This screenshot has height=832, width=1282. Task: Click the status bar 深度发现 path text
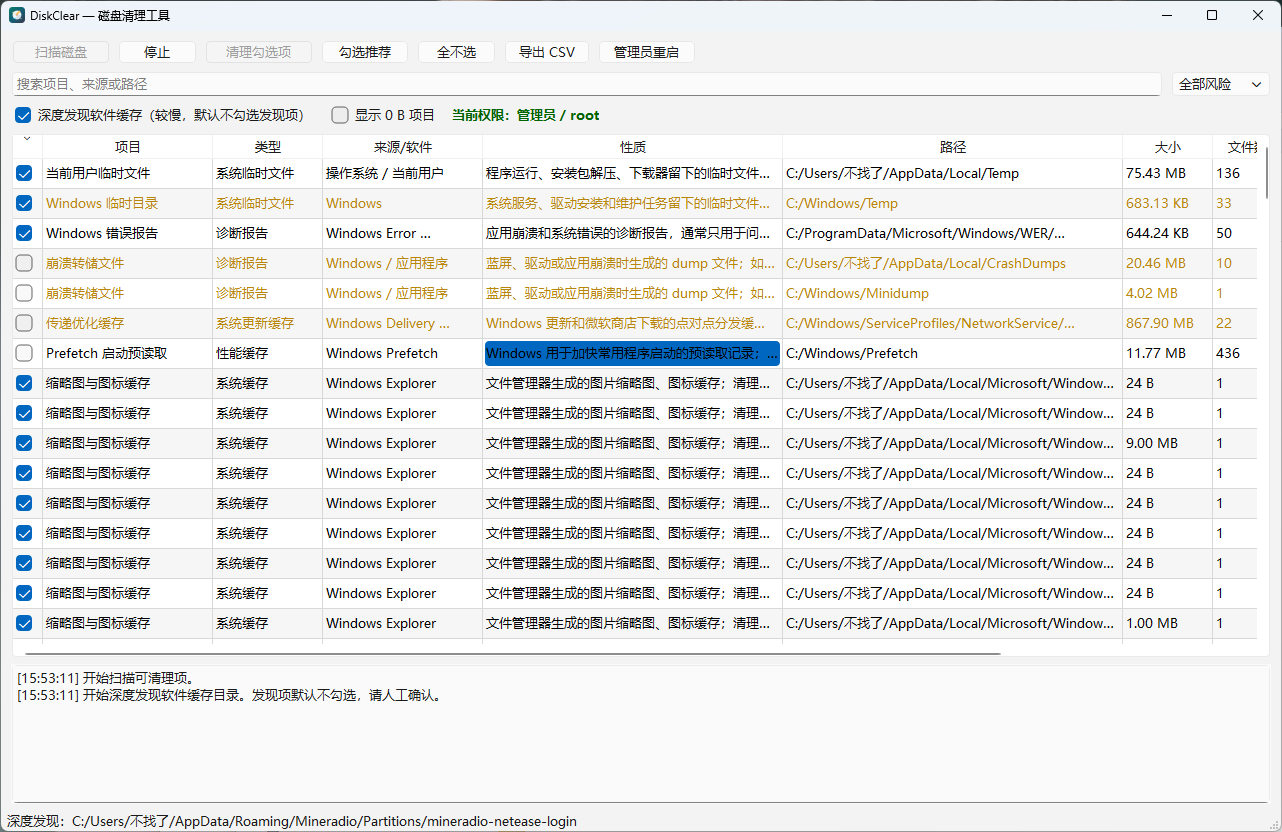(292, 821)
